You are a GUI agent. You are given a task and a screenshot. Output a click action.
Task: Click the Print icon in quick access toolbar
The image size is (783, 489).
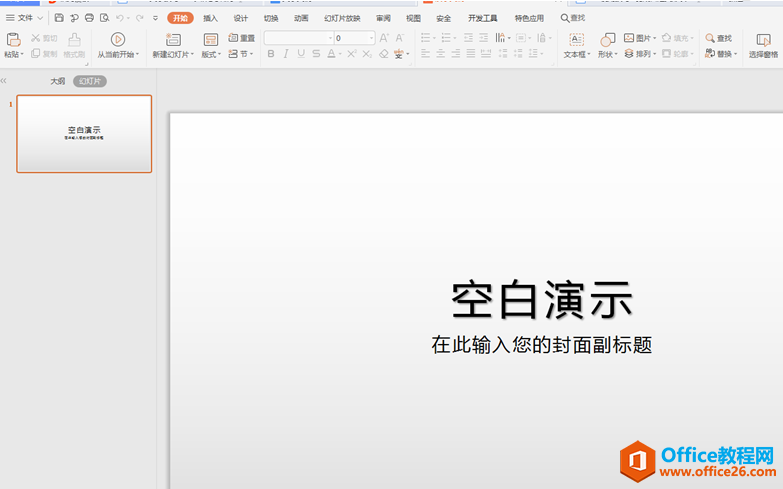(x=89, y=18)
